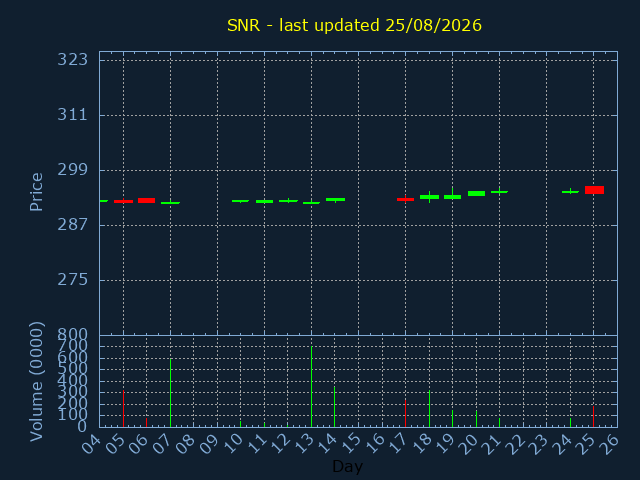Select the green candlestick for day 19

pos(453,197)
